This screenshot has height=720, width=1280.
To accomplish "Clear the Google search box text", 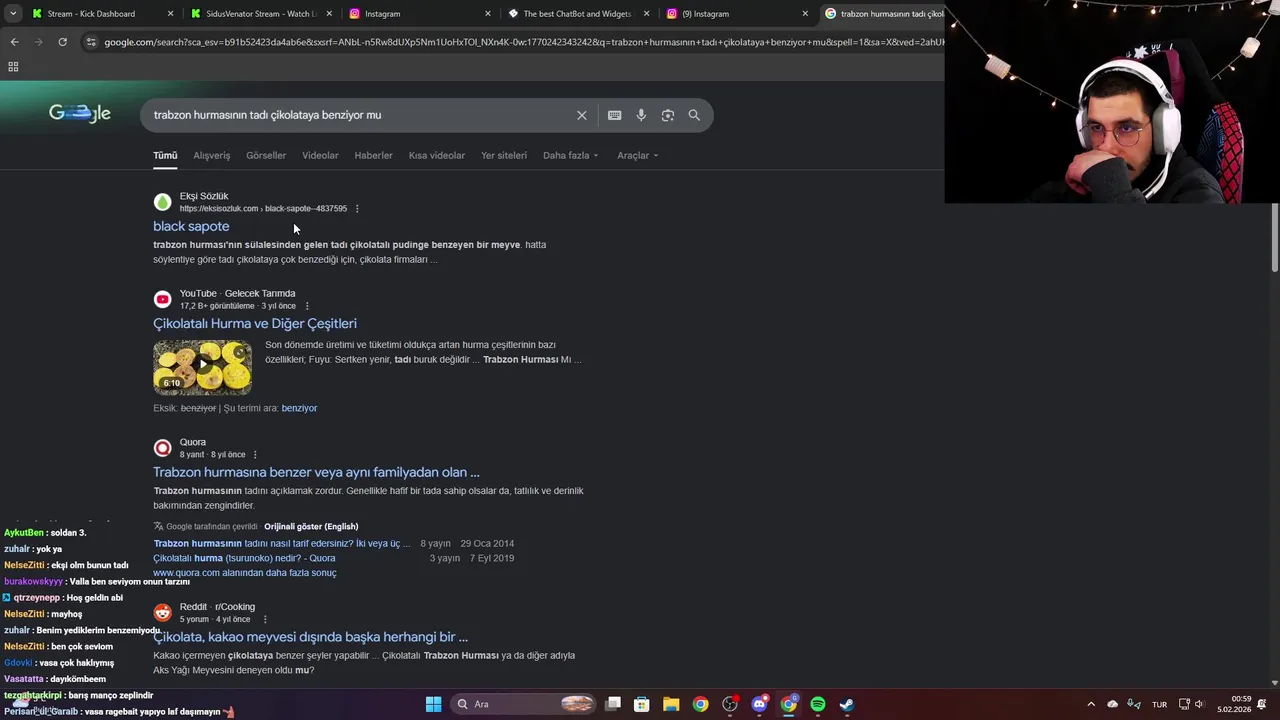I will tap(581, 115).
